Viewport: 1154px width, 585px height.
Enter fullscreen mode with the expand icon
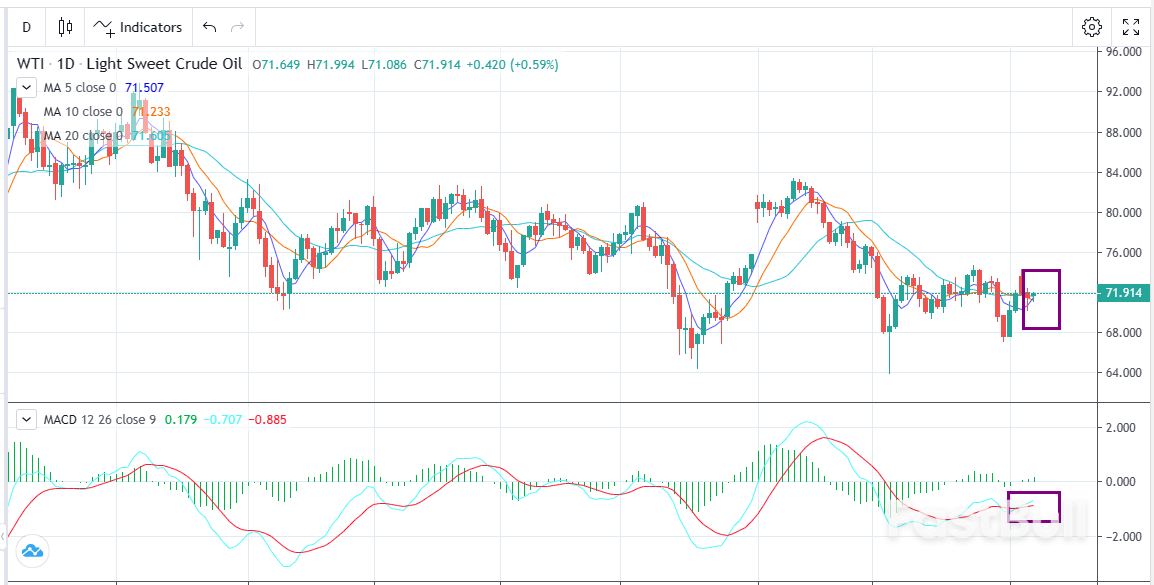point(1131,27)
